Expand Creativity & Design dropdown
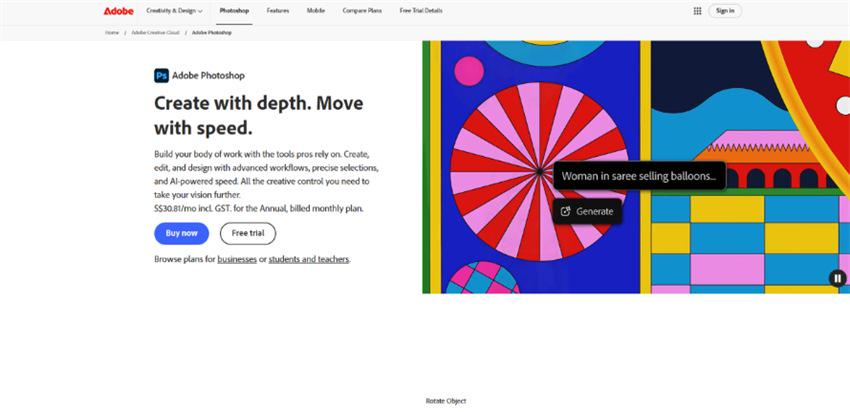The width and height of the screenshot is (850, 412). tap(174, 11)
